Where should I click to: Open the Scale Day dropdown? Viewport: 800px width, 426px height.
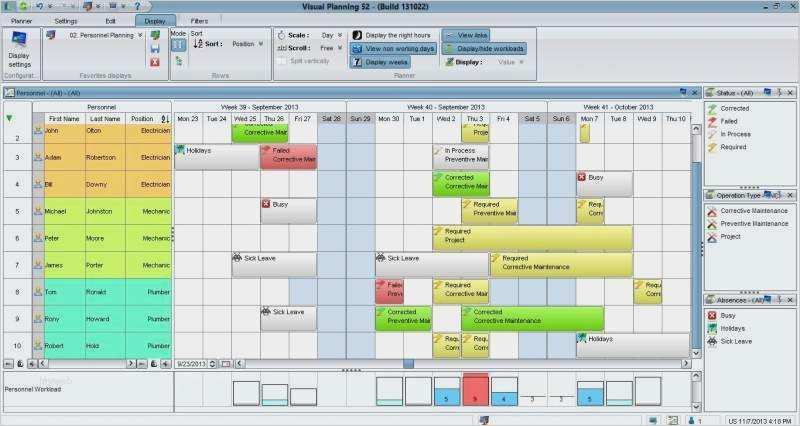pos(340,35)
